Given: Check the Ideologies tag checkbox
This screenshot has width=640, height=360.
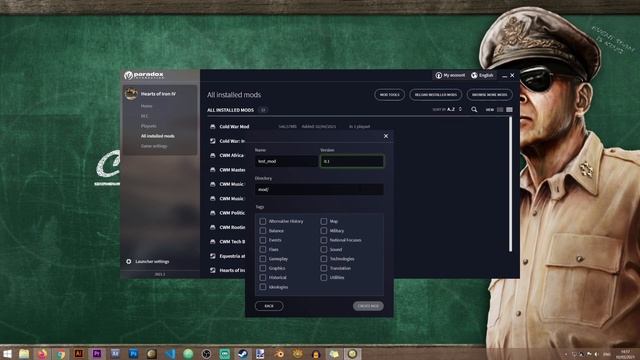Looking at the screenshot, I should [262, 287].
